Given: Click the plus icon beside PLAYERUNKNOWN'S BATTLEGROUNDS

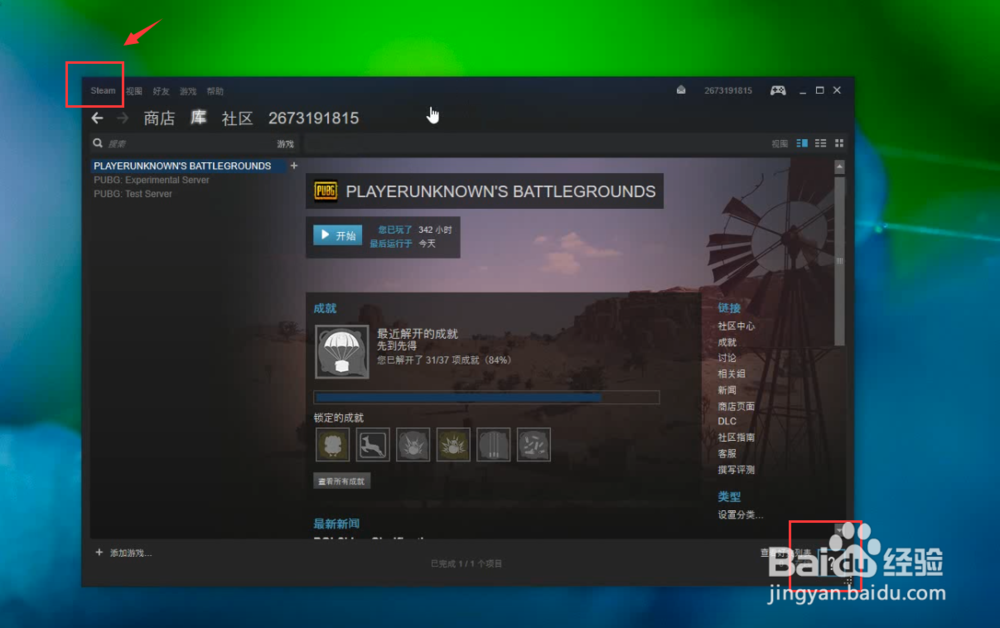Looking at the screenshot, I should pyautogui.click(x=294, y=166).
